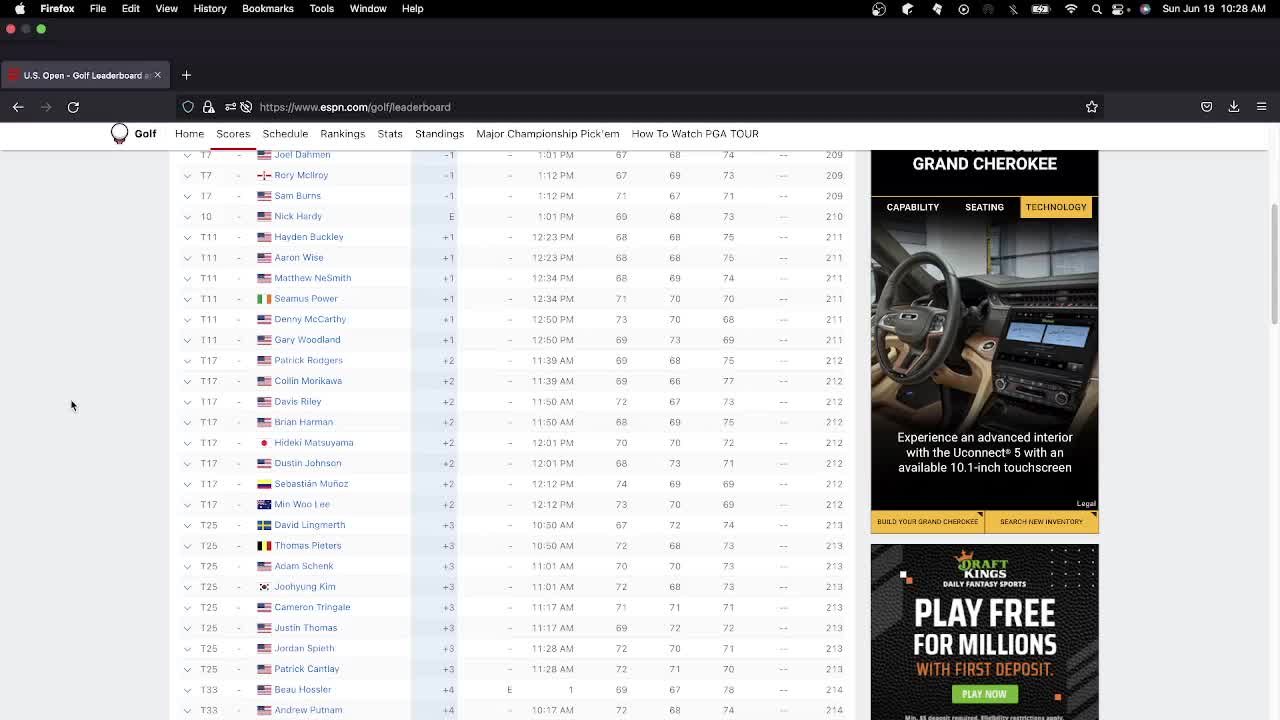Click the site padlock icon
Image resolution: width=1280 pixels, height=720 pixels.
point(208,107)
